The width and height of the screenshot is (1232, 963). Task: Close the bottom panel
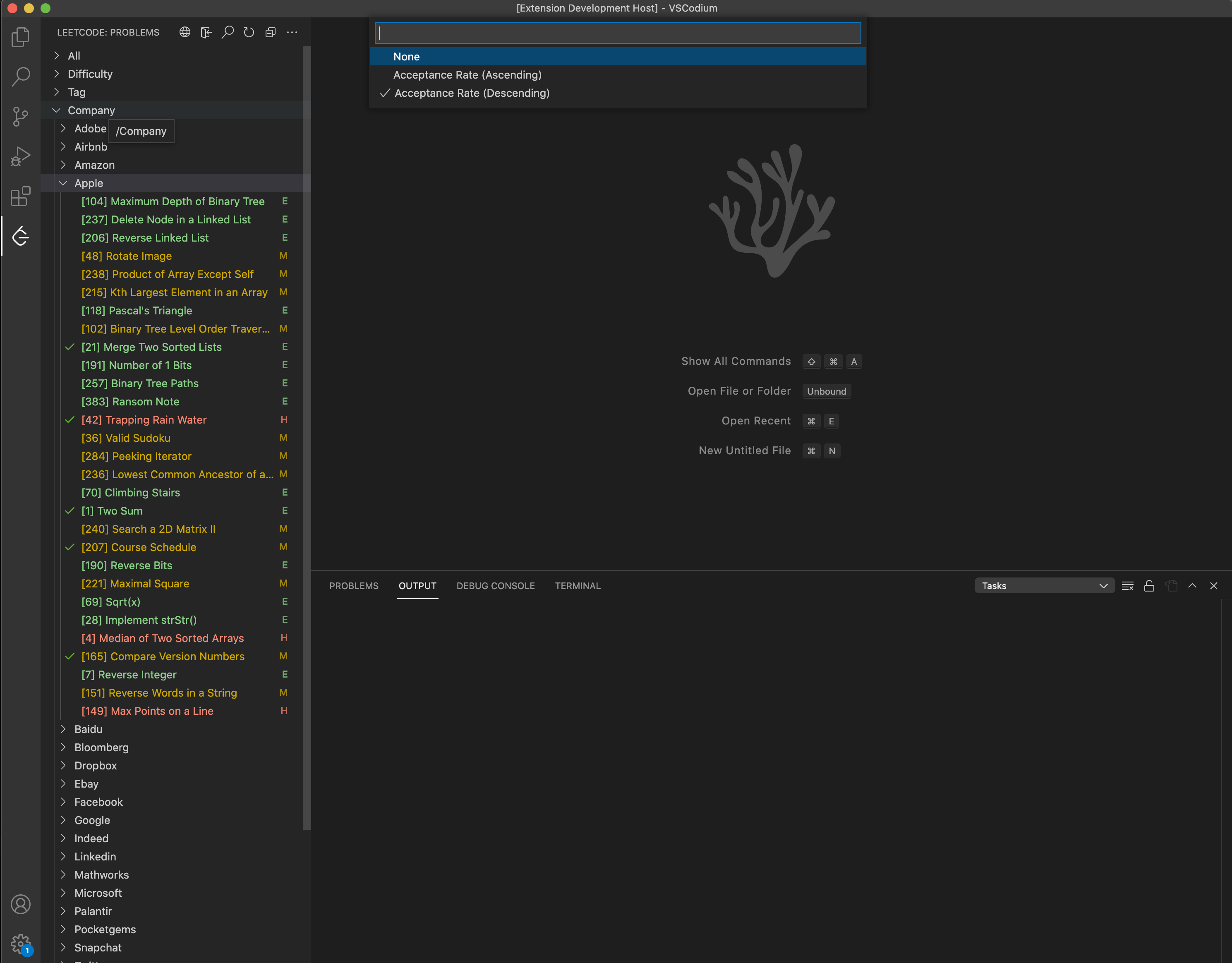click(1213, 586)
